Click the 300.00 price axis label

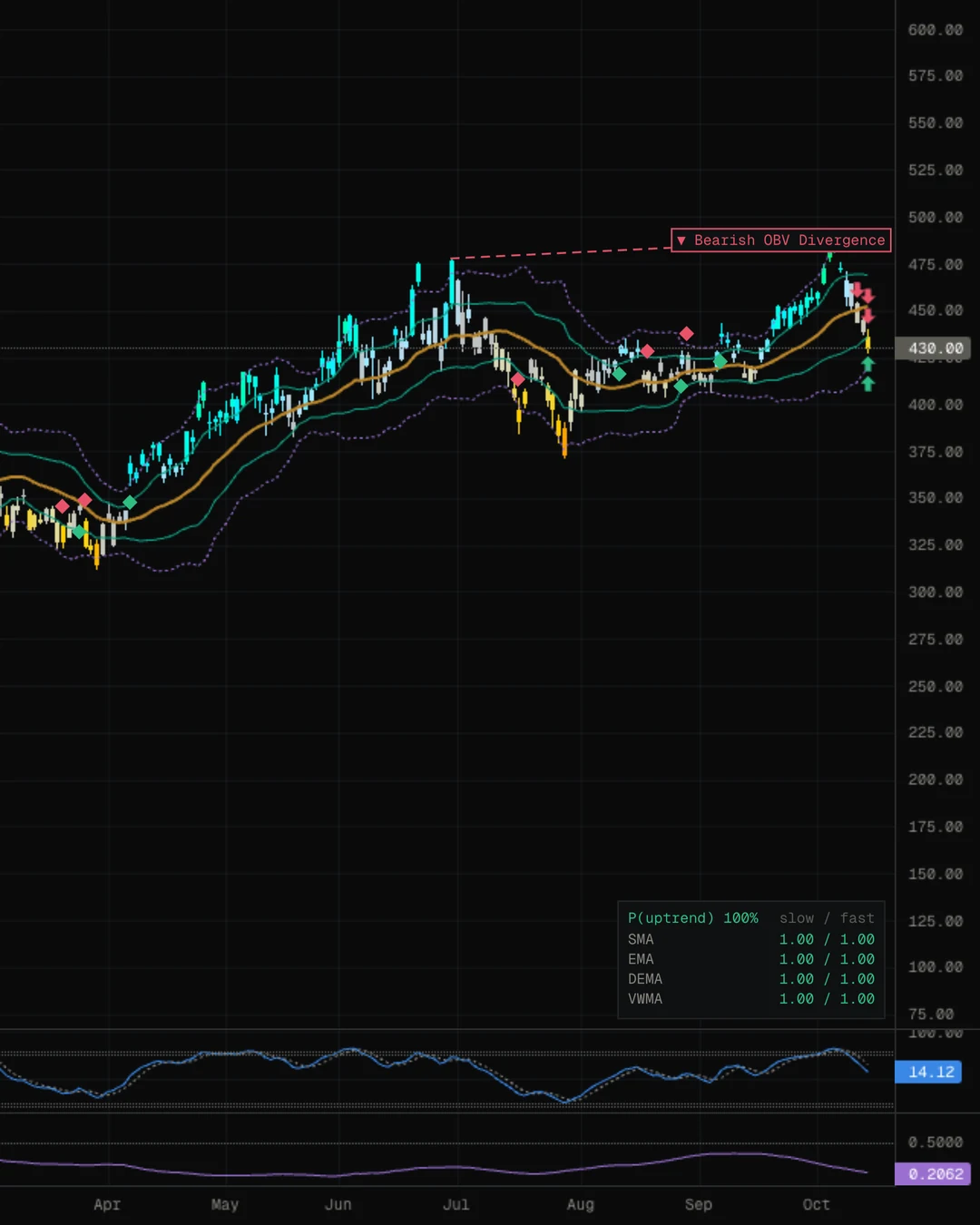[x=936, y=593]
